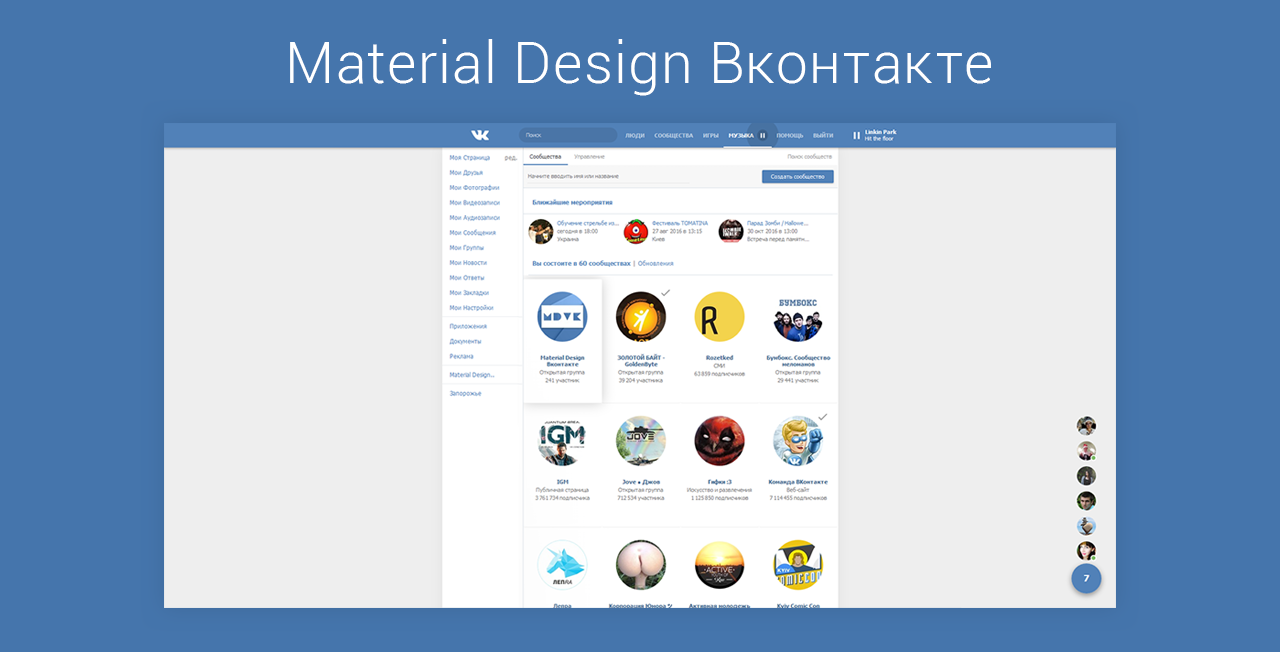Toggle the music player pause button in header
The image size is (1280, 652).
point(762,135)
